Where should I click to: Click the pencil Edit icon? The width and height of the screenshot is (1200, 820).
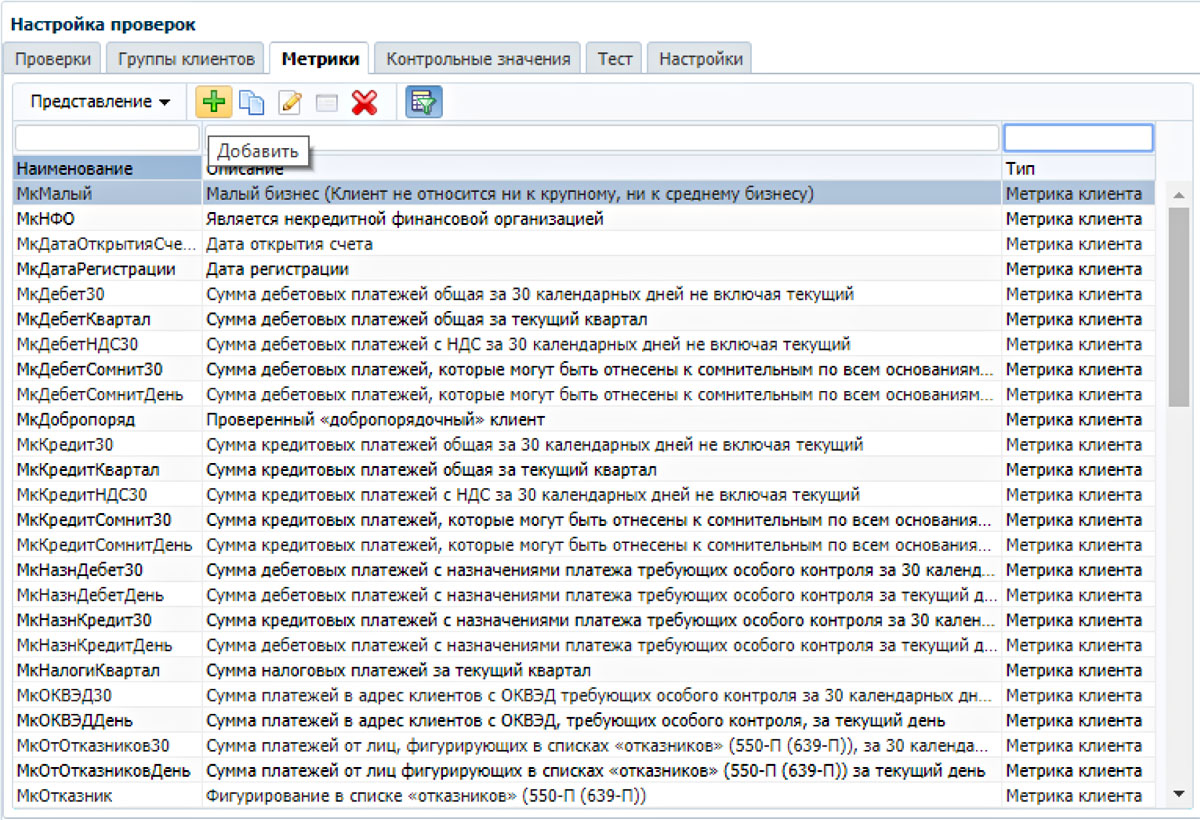(x=290, y=102)
